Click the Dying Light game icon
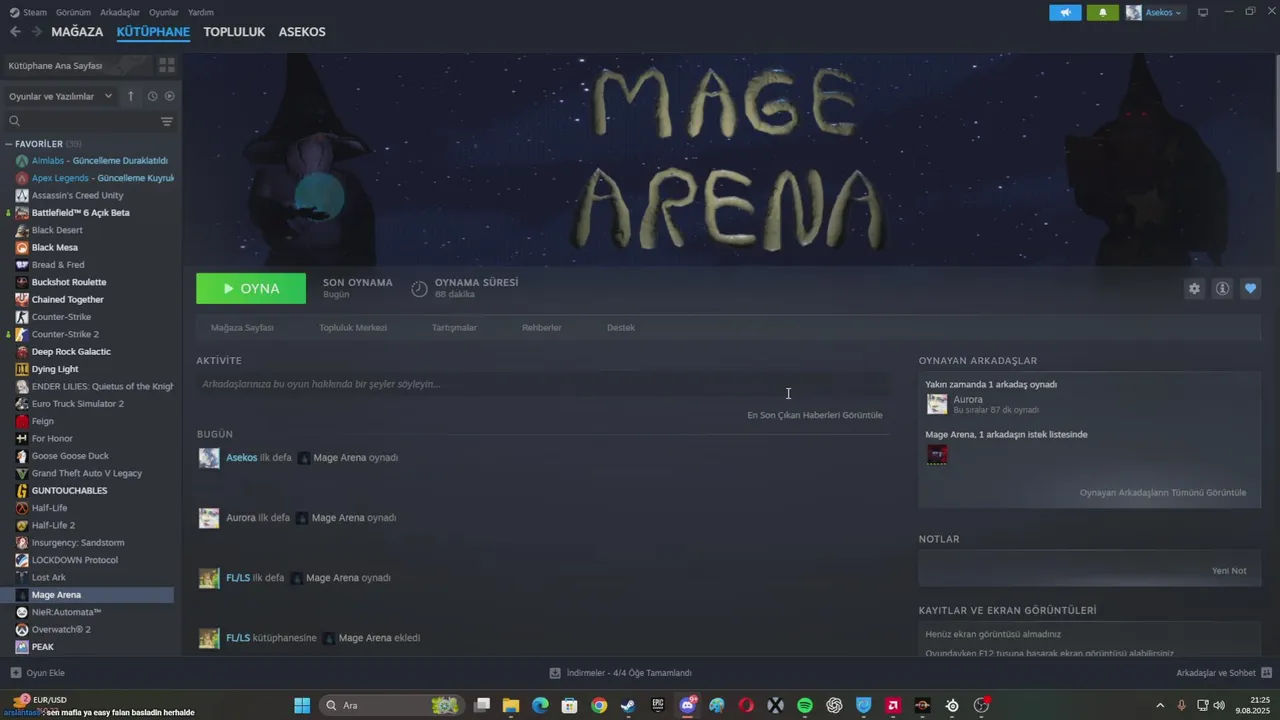Screen dimensions: 1280x720 pyautogui.click(x=22, y=369)
